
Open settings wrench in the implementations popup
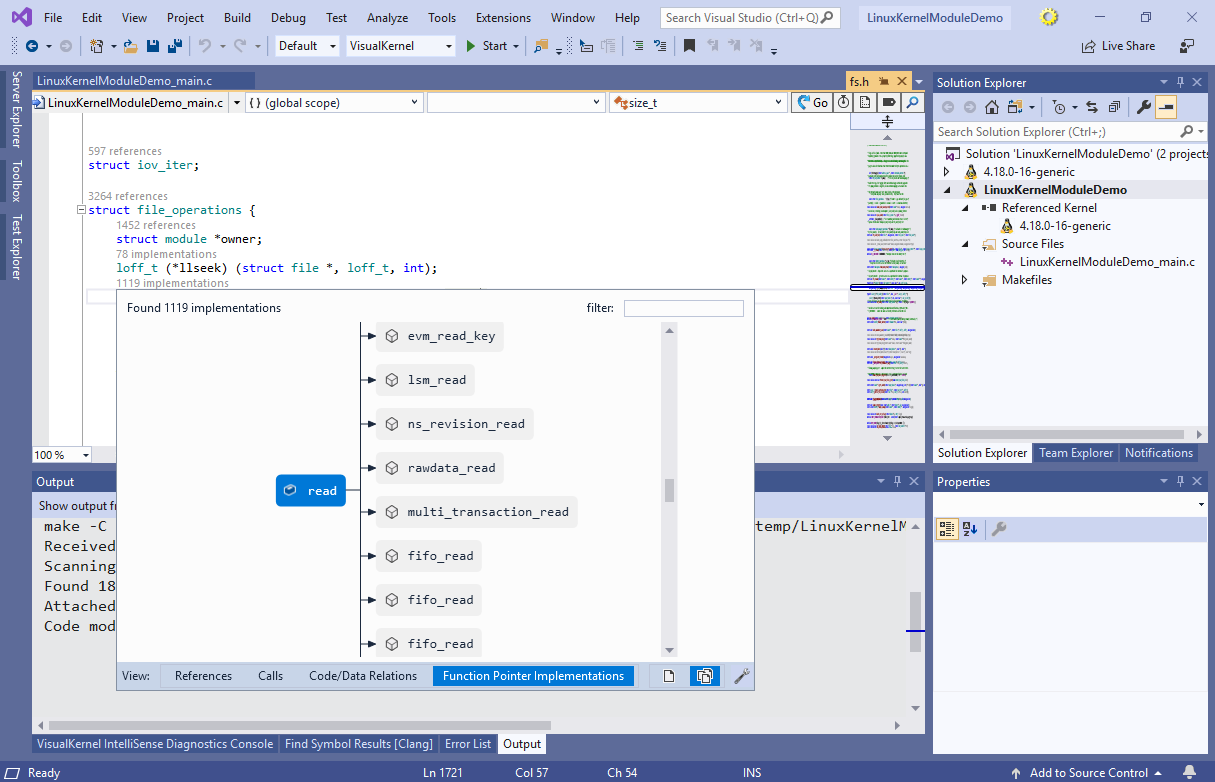[741, 676]
